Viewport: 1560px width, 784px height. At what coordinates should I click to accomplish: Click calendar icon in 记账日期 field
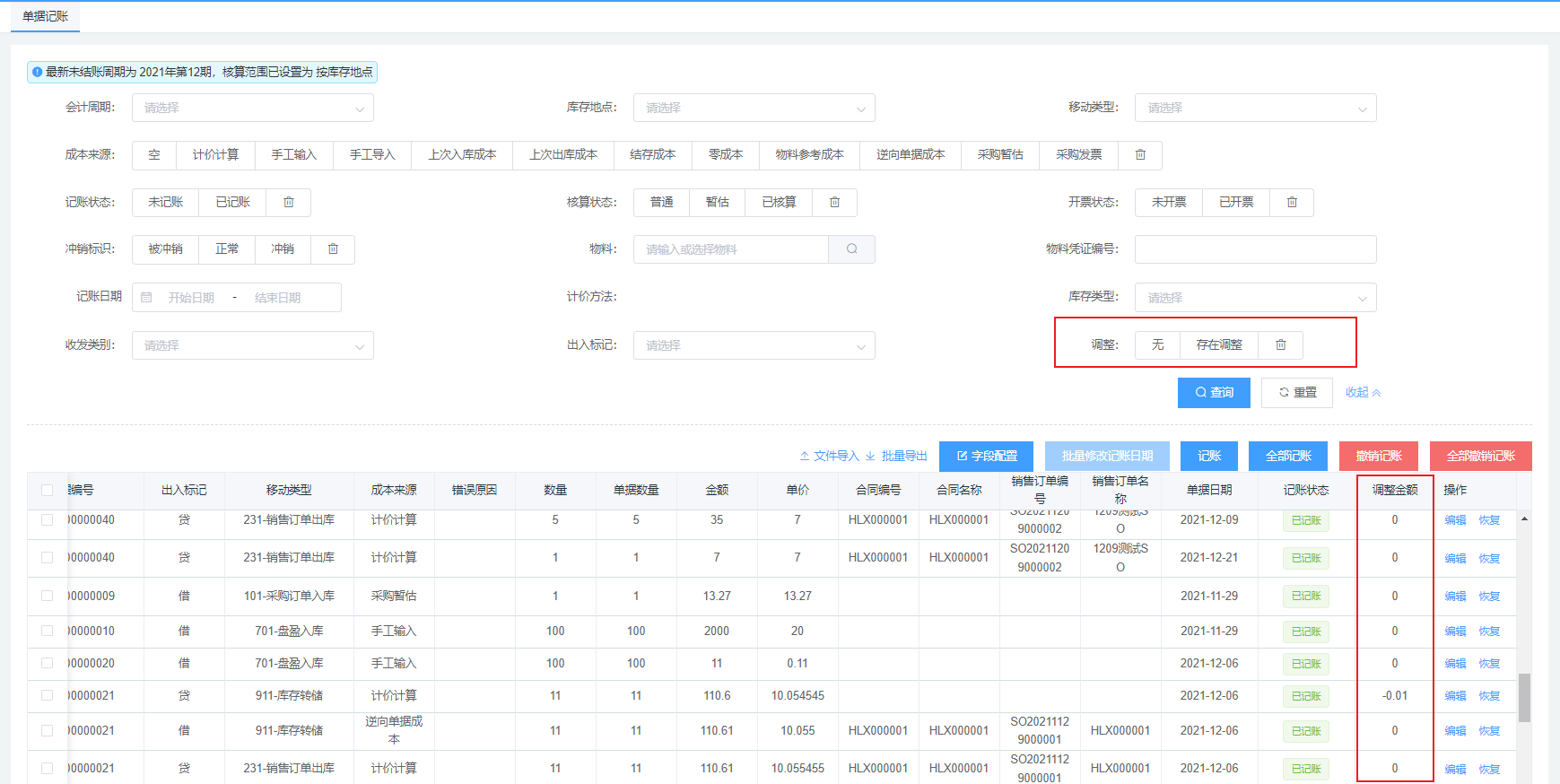[147, 298]
